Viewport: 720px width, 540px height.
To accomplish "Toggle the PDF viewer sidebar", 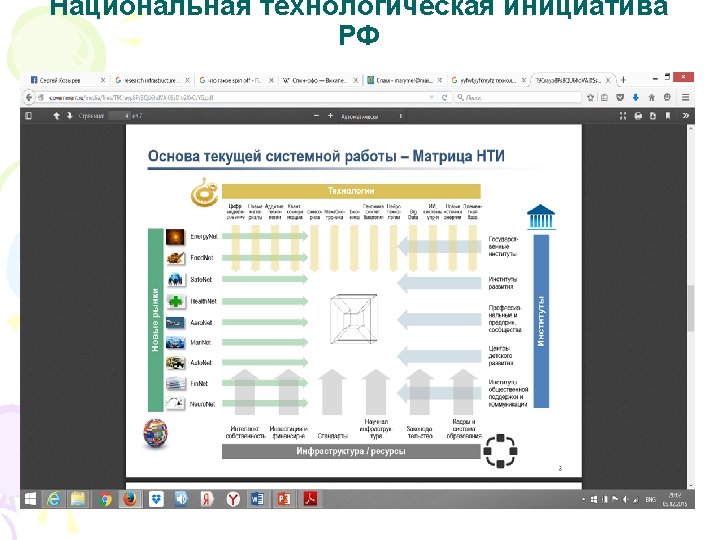I will 29,116.
